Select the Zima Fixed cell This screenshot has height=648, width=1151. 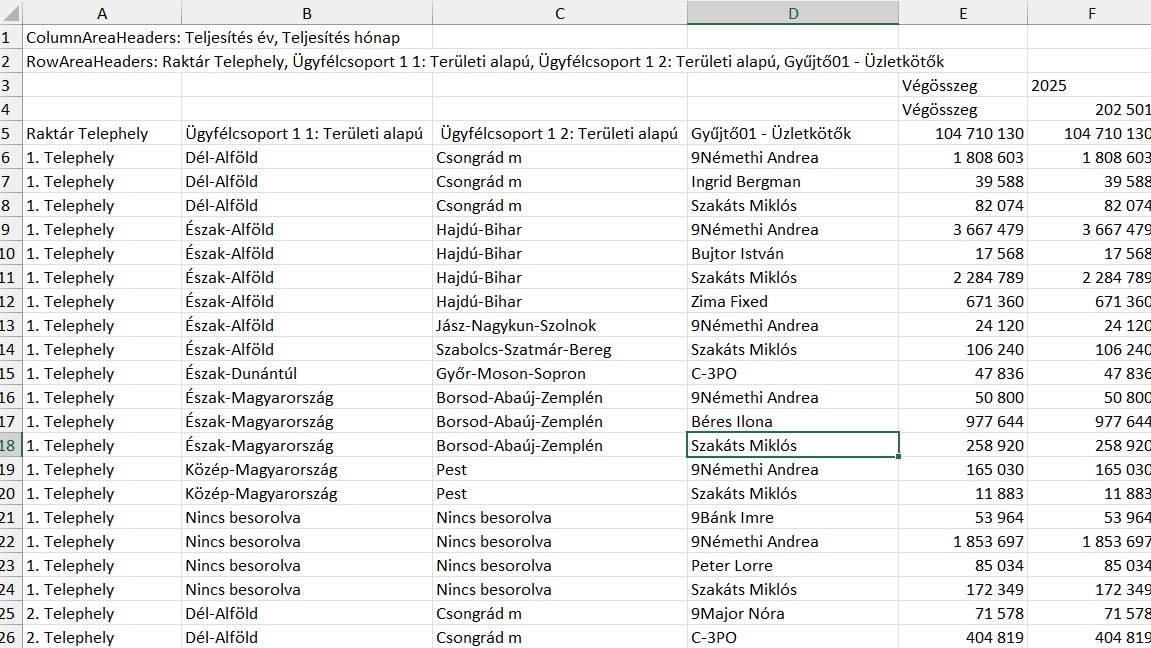tap(729, 302)
